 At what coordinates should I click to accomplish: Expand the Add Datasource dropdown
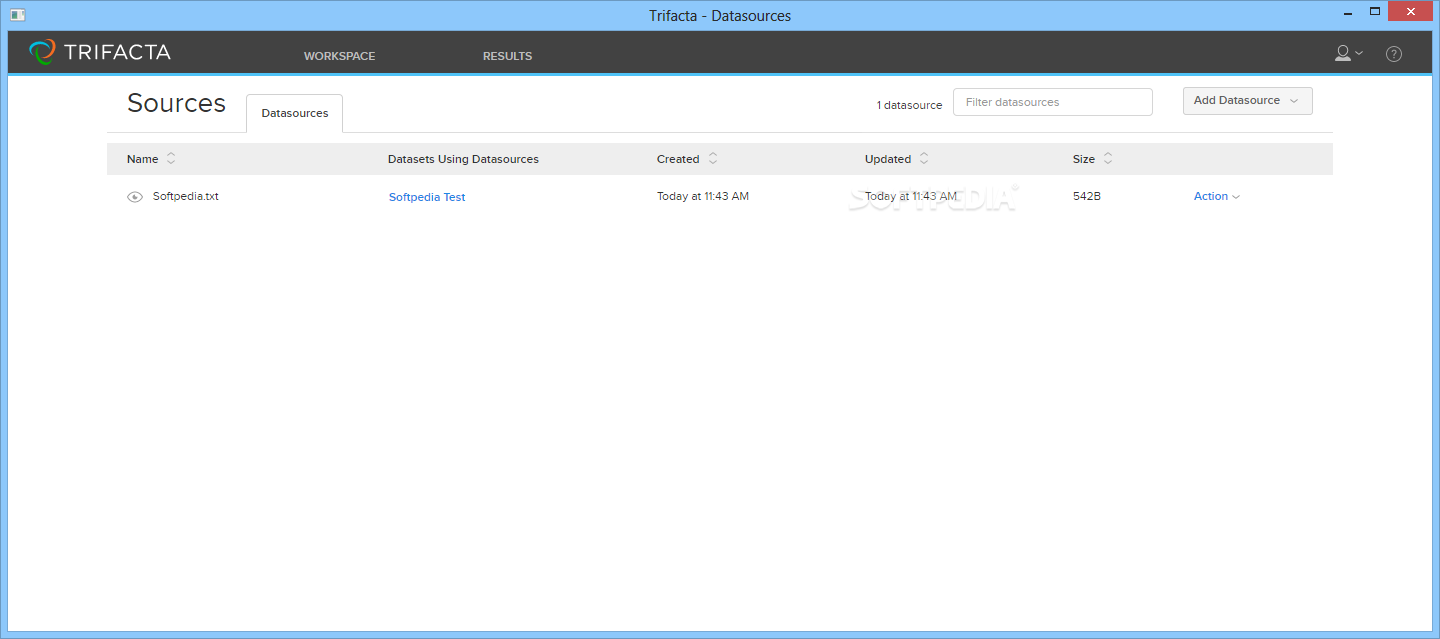click(1247, 101)
